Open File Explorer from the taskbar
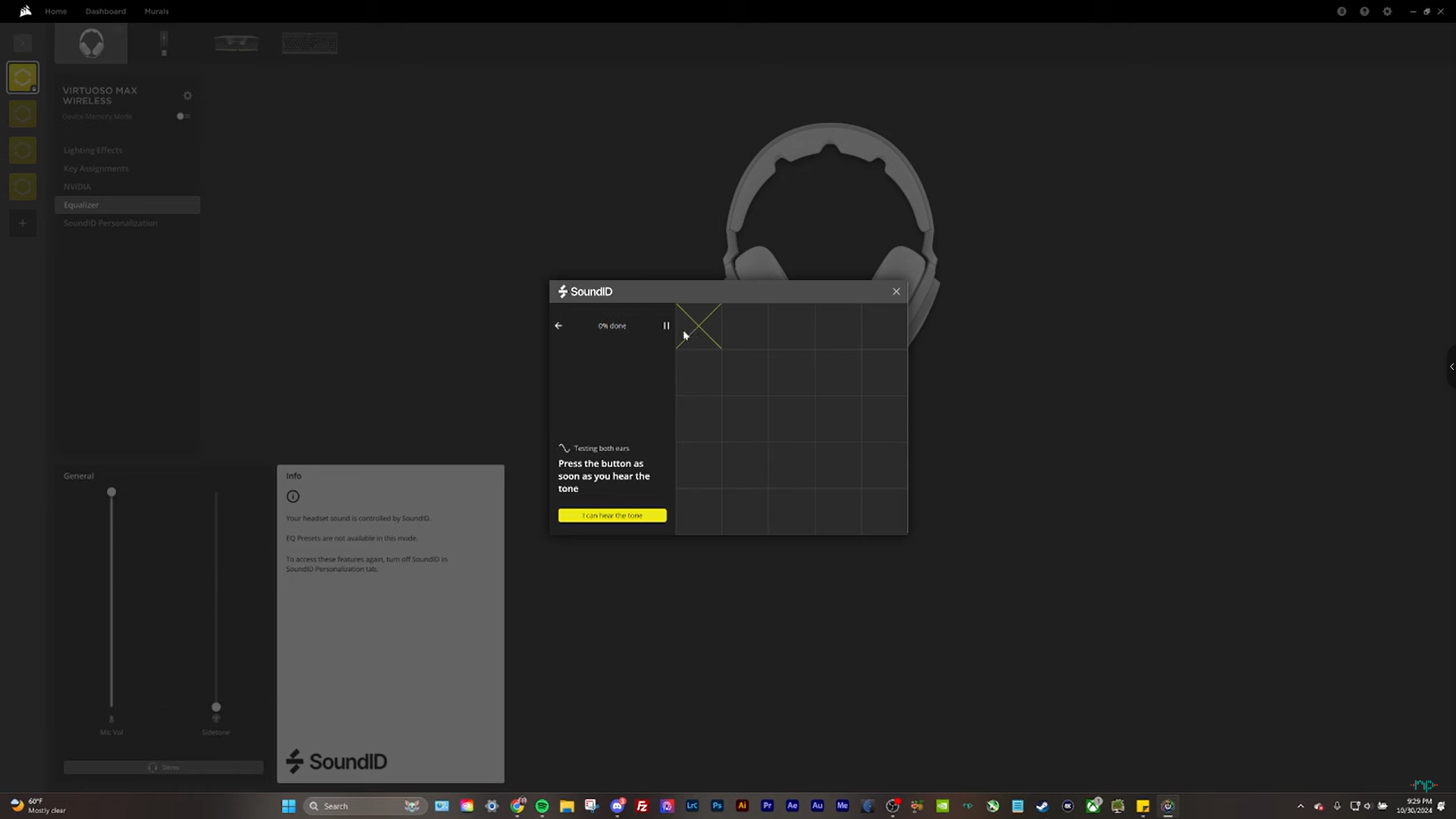 567,806
